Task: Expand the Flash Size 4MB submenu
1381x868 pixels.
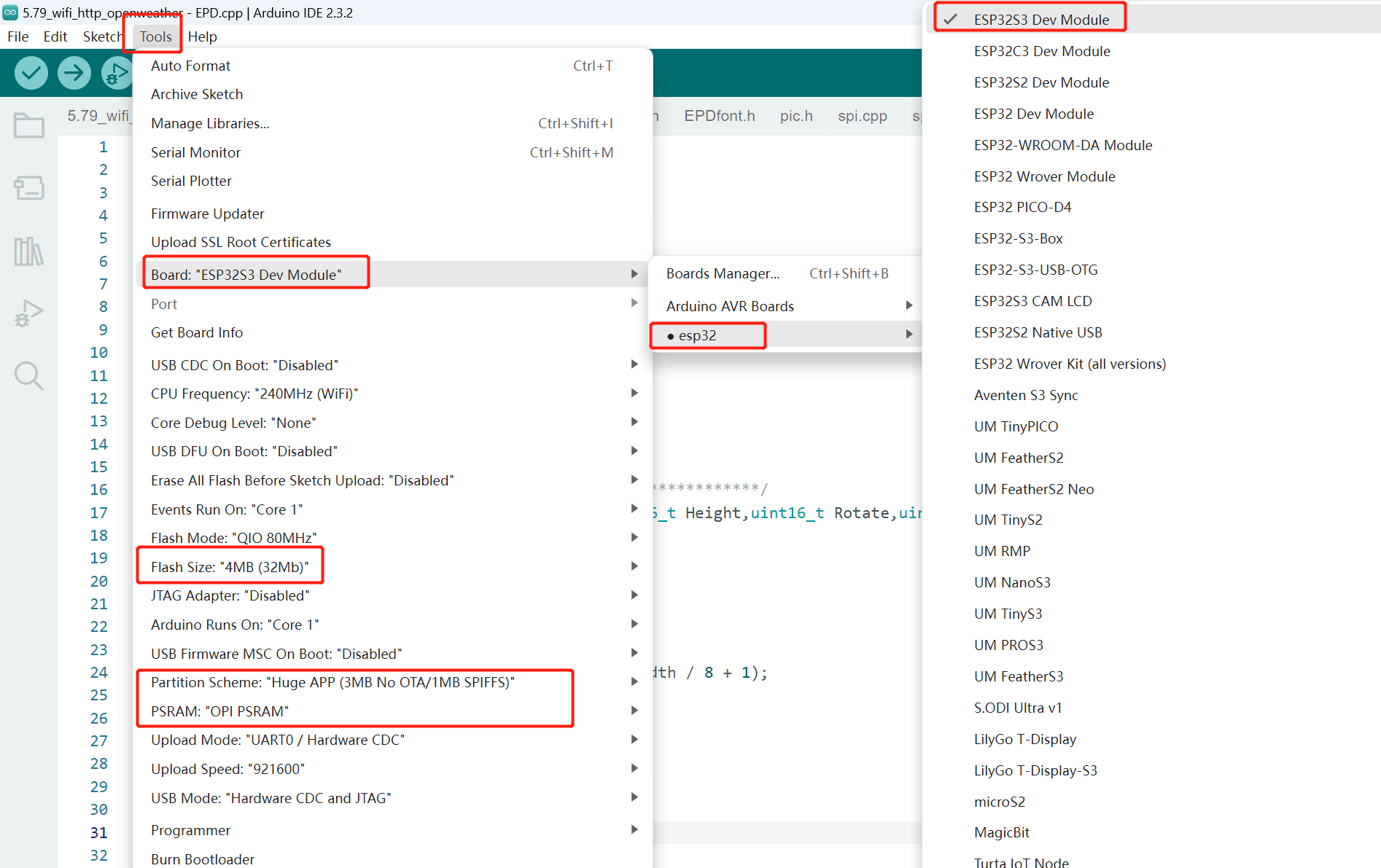Action: coord(392,567)
